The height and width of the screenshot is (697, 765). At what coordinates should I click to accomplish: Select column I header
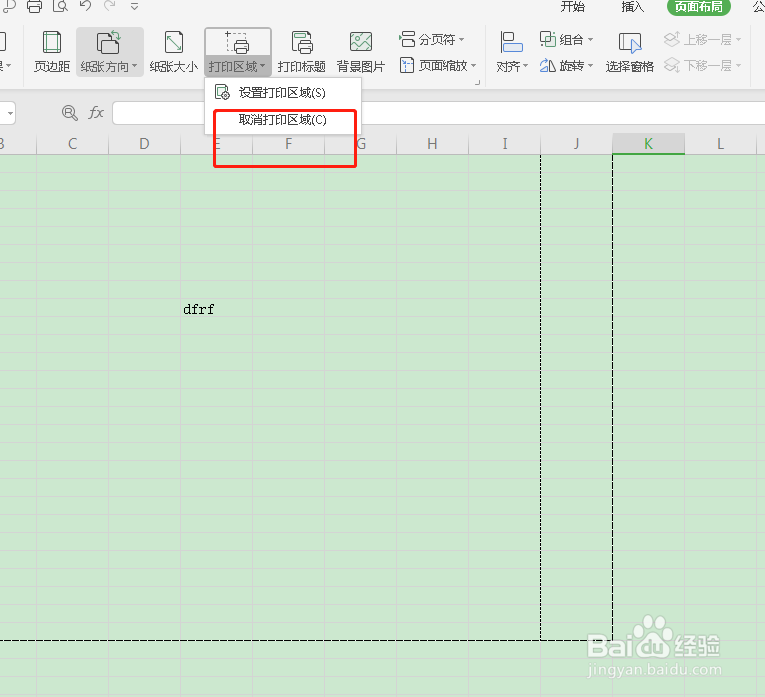click(x=504, y=144)
